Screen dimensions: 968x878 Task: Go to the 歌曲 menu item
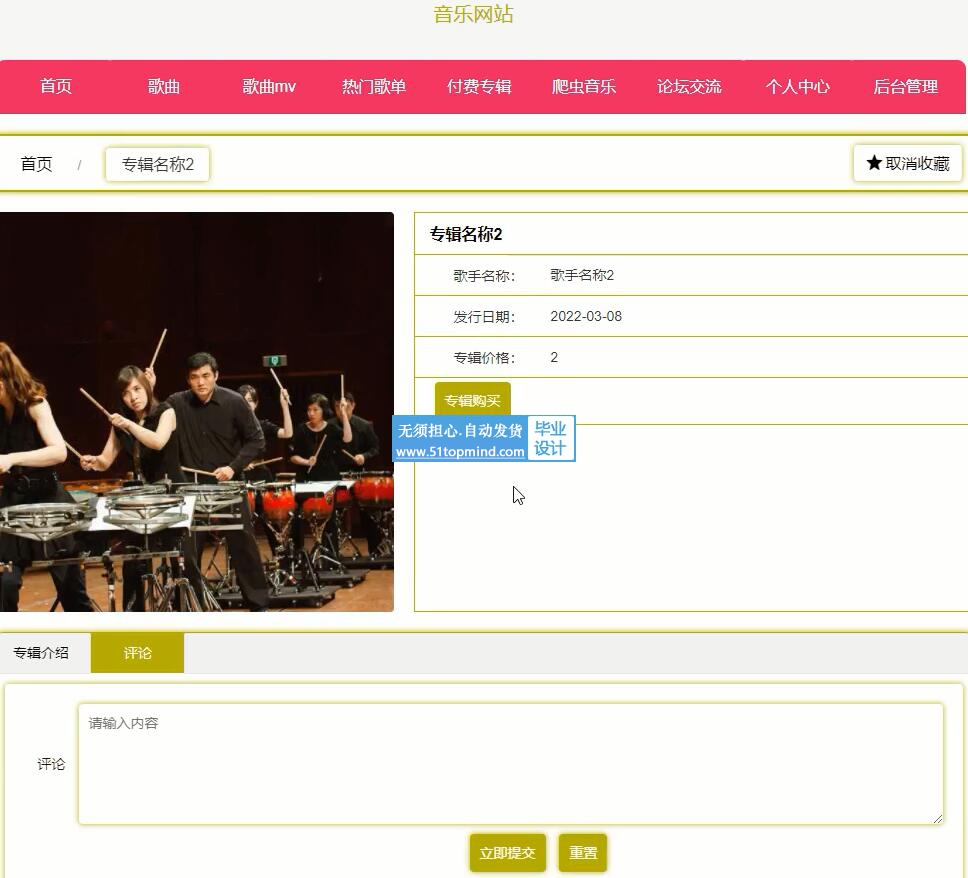coord(164,86)
